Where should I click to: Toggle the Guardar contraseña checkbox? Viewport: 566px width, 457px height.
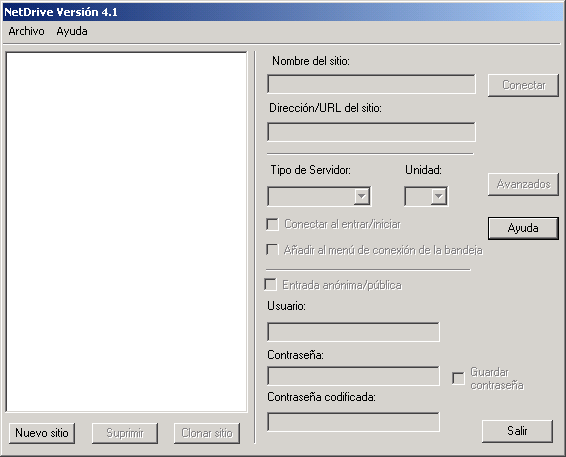point(458,378)
